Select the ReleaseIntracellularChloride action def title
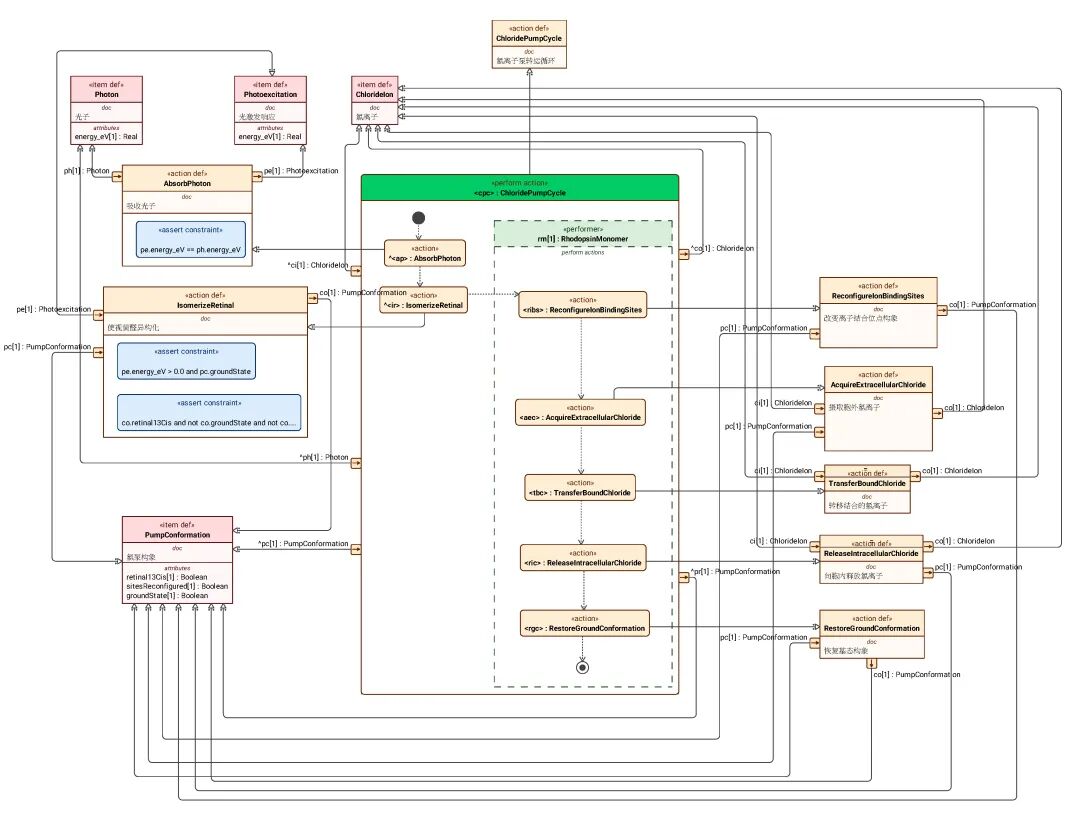 click(x=871, y=553)
